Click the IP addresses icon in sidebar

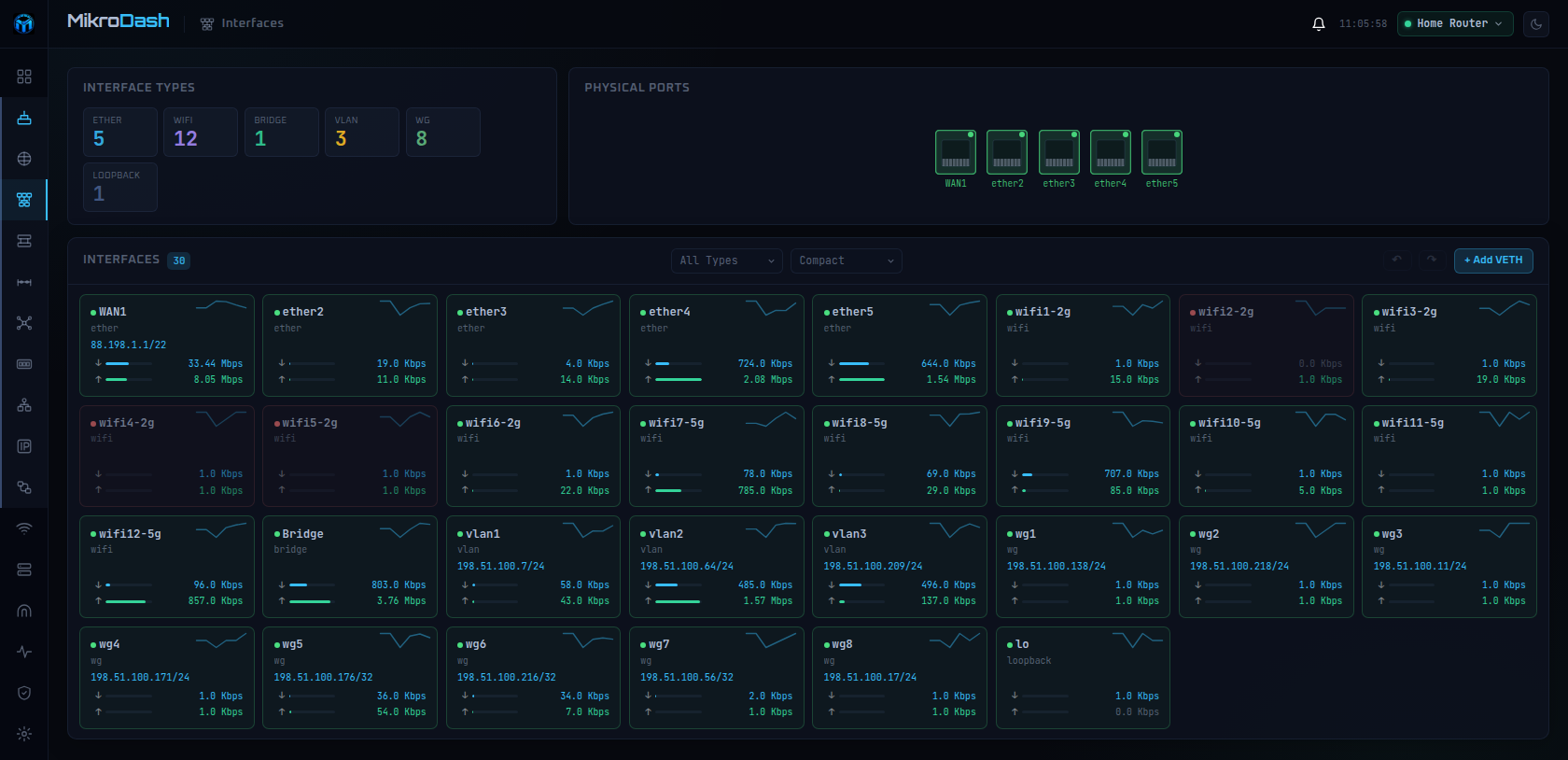[x=24, y=446]
